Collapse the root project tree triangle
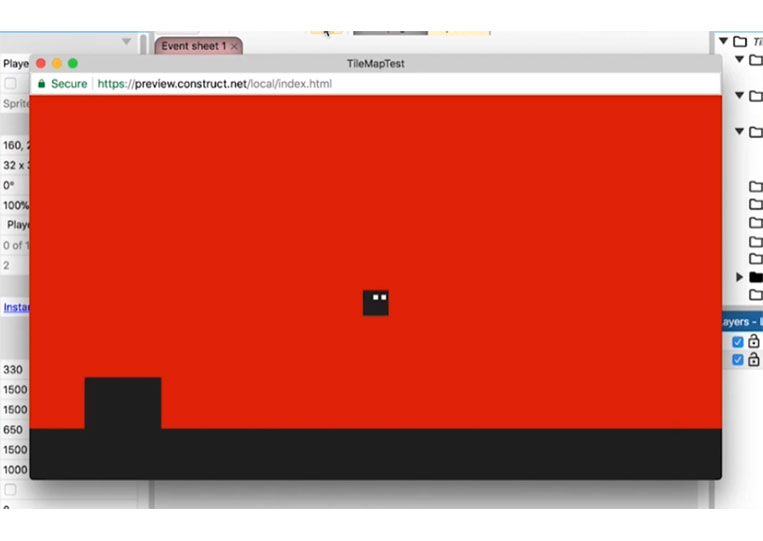The image size is (763, 541). pyautogui.click(x=724, y=41)
